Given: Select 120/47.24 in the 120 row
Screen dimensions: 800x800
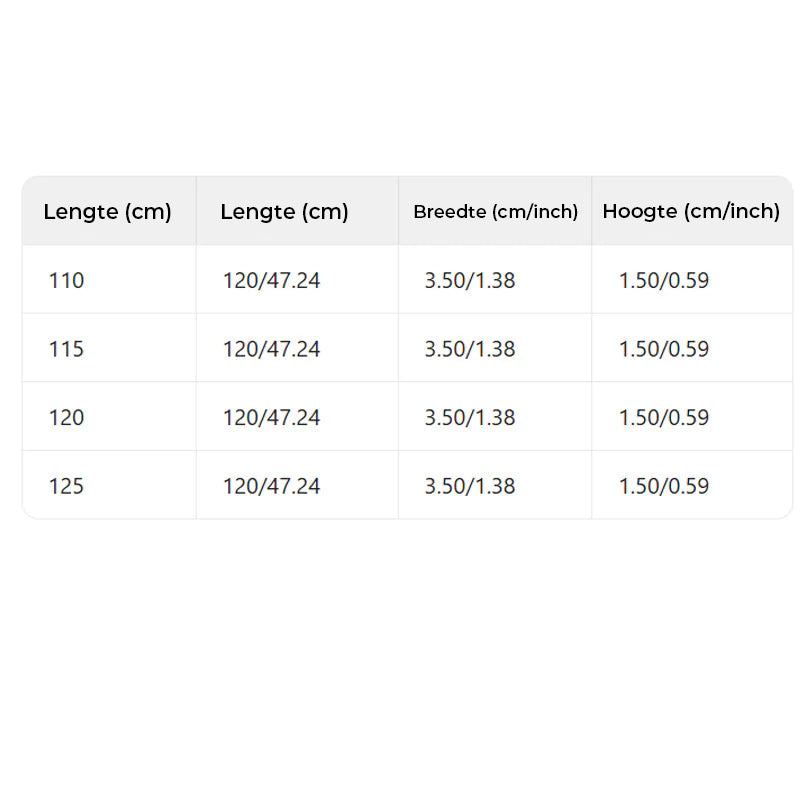Looking at the screenshot, I should [x=271, y=417].
